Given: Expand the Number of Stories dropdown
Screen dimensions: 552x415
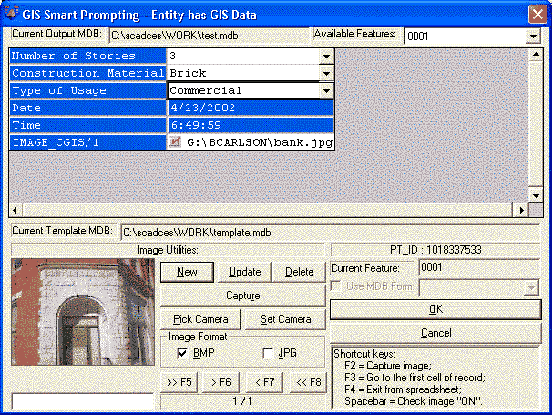Looking at the screenshot, I should [x=326, y=56].
